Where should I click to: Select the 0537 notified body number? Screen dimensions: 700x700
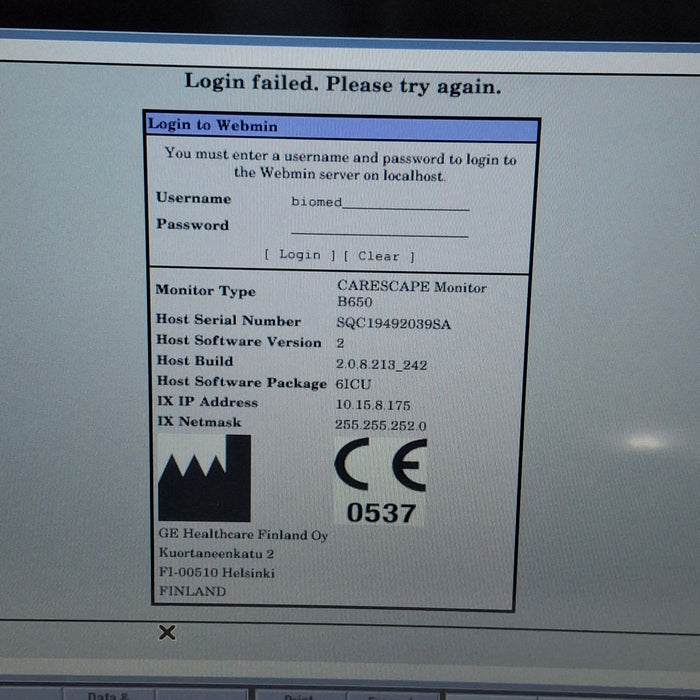[x=380, y=513]
